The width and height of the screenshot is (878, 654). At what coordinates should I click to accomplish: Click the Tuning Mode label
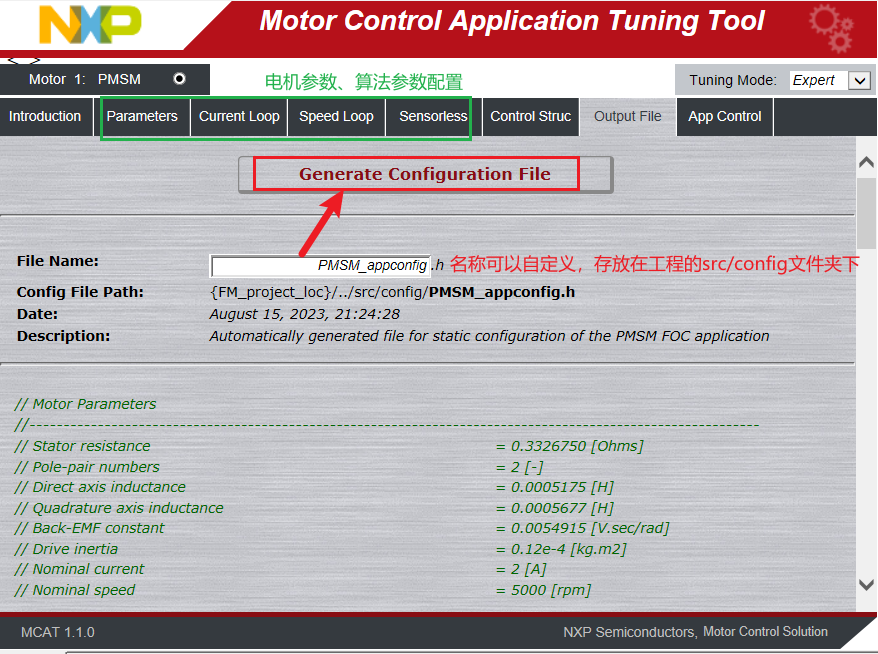[x=733, y=81]
